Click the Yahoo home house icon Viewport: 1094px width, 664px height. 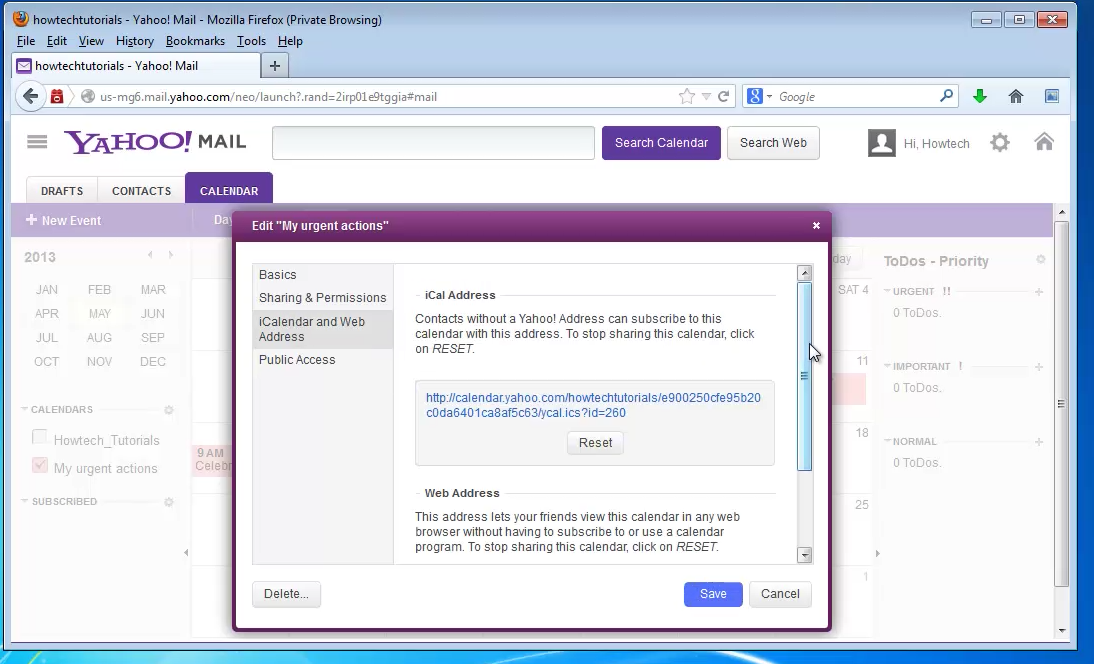coord(1044,142)
